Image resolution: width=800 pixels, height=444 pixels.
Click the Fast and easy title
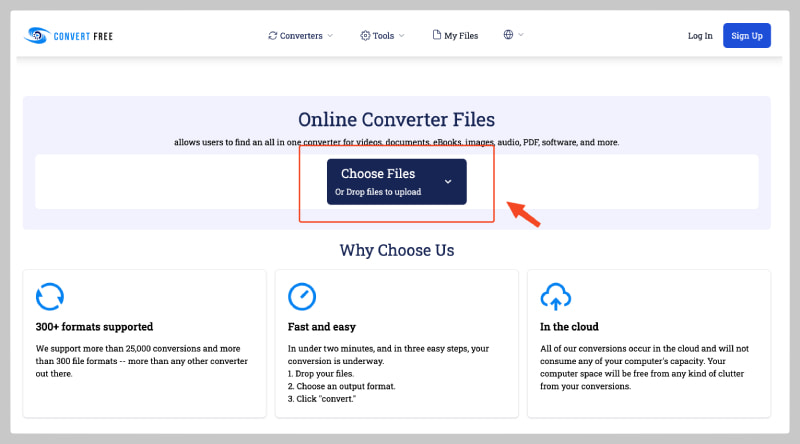321,327
